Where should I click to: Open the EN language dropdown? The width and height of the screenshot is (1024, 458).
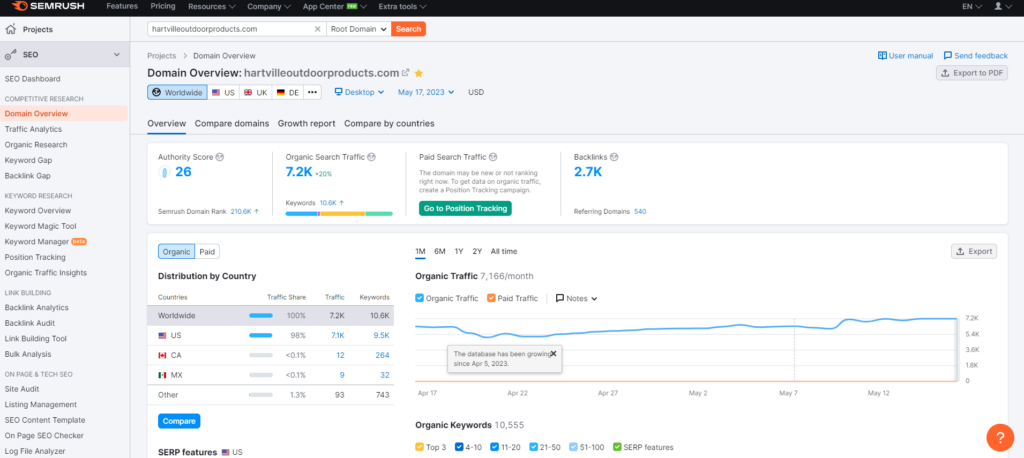click(x=972, y=7)
